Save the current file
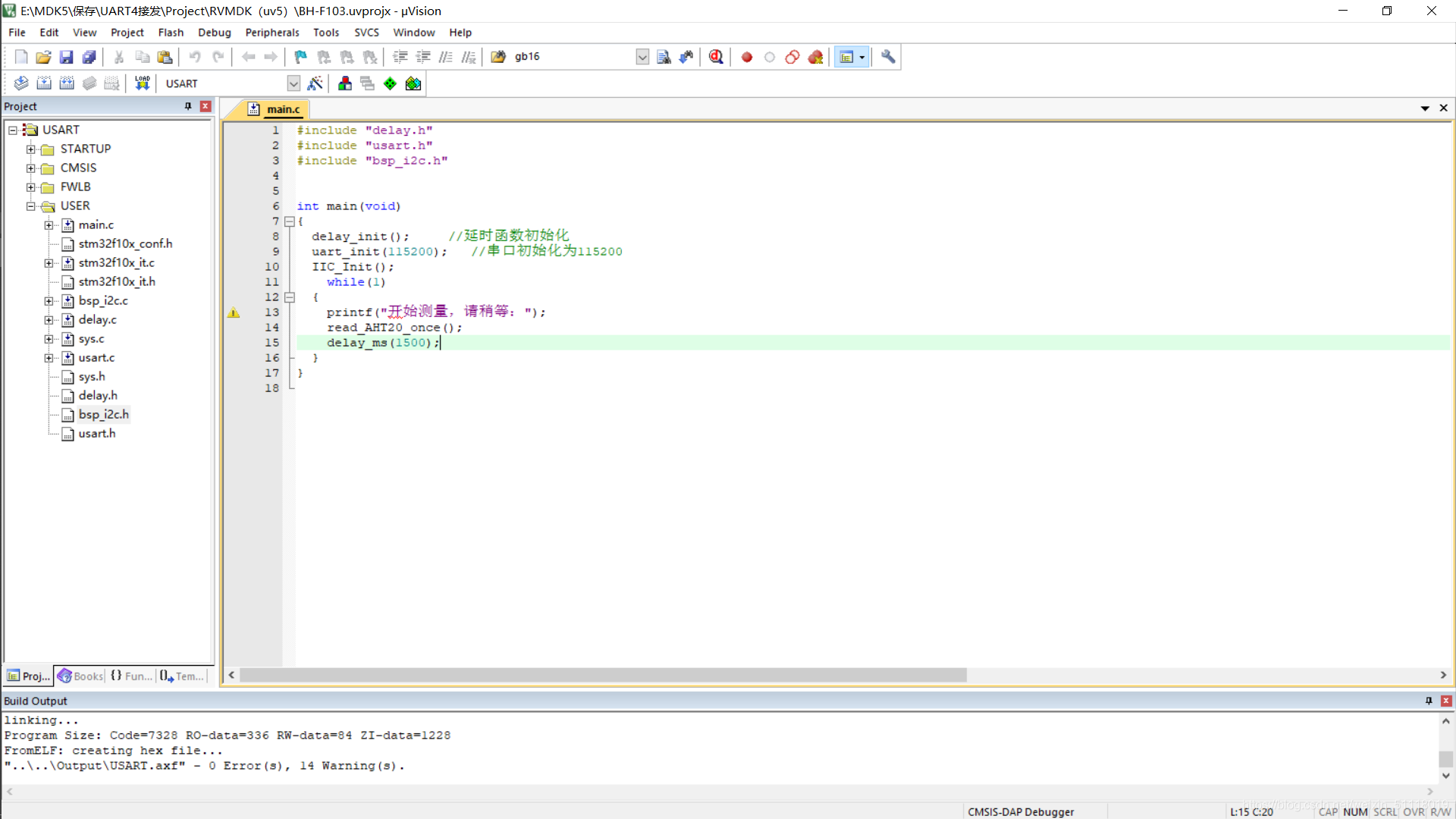The height and width of the screenshot is (819, 1456). 67,57
